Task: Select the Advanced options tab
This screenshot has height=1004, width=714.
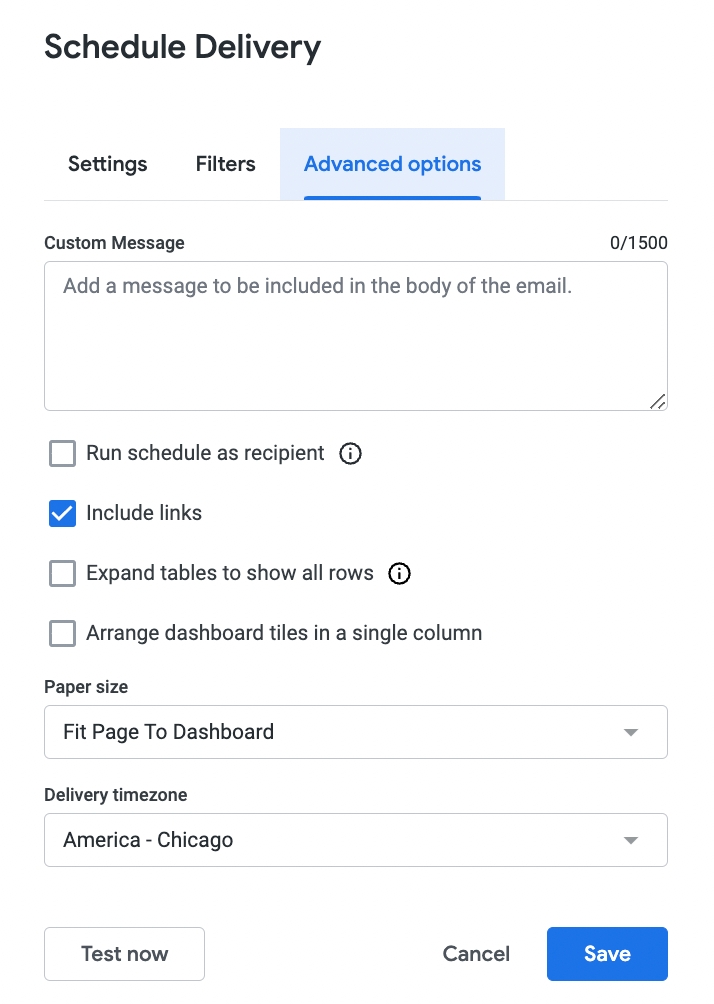Action: tap(392, 165)
